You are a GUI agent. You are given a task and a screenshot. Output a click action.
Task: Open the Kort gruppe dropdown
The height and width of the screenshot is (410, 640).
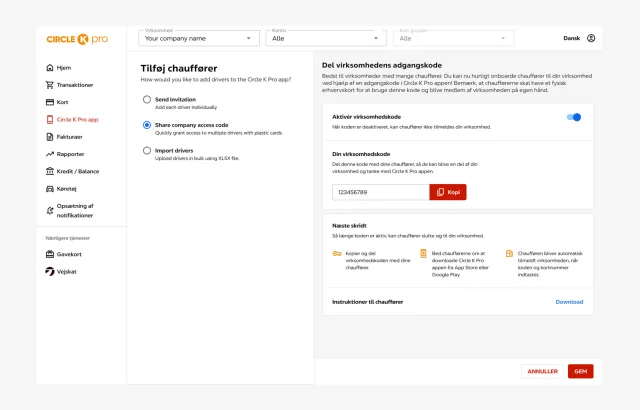pyautogui.click(x=453, y=38)
